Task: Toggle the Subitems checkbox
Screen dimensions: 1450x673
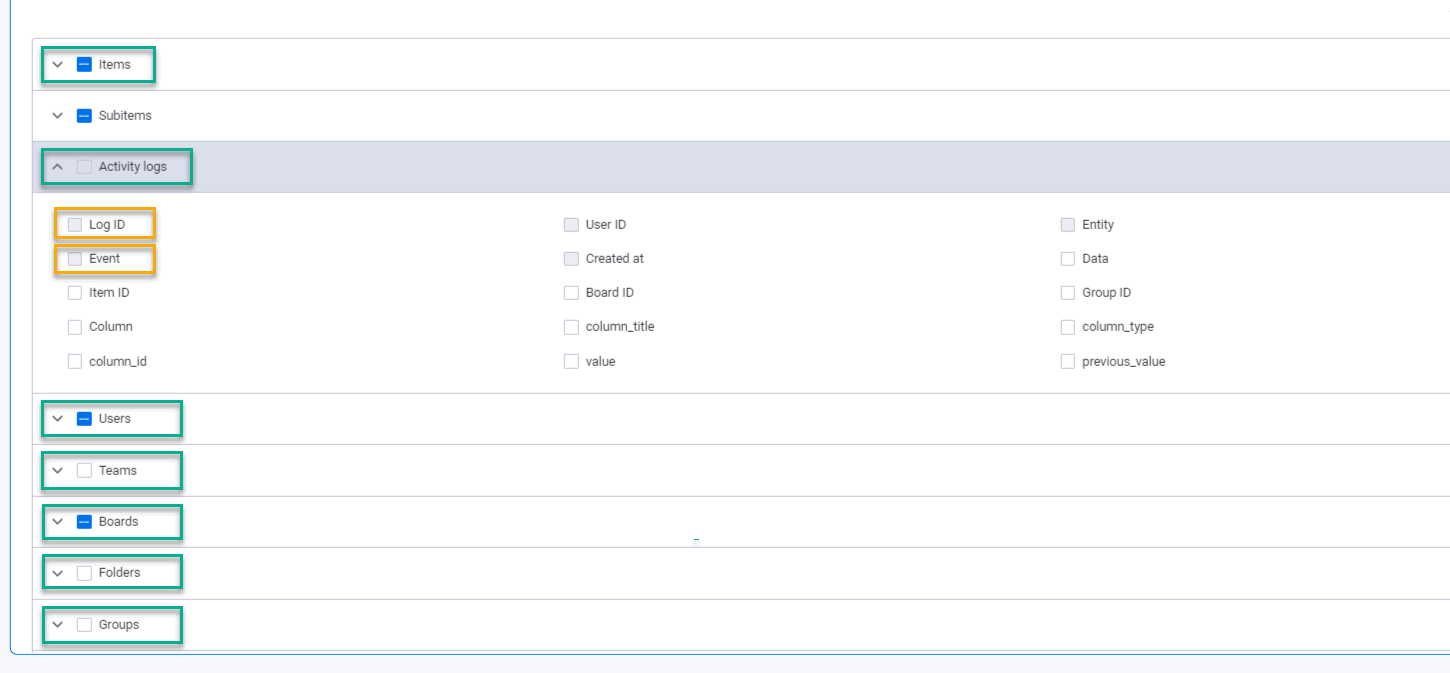Action: pyautogui.click(x=84, y=115)
